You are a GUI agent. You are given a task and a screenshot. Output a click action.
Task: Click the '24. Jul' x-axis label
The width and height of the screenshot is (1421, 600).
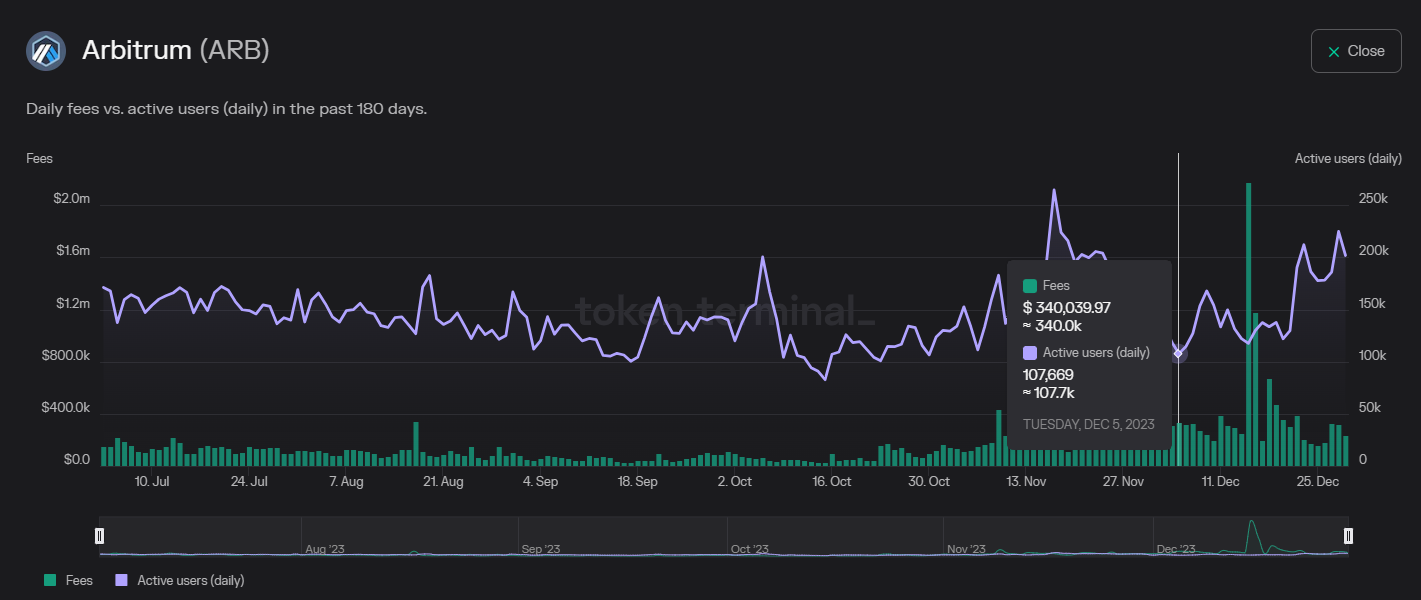[249, 482]
